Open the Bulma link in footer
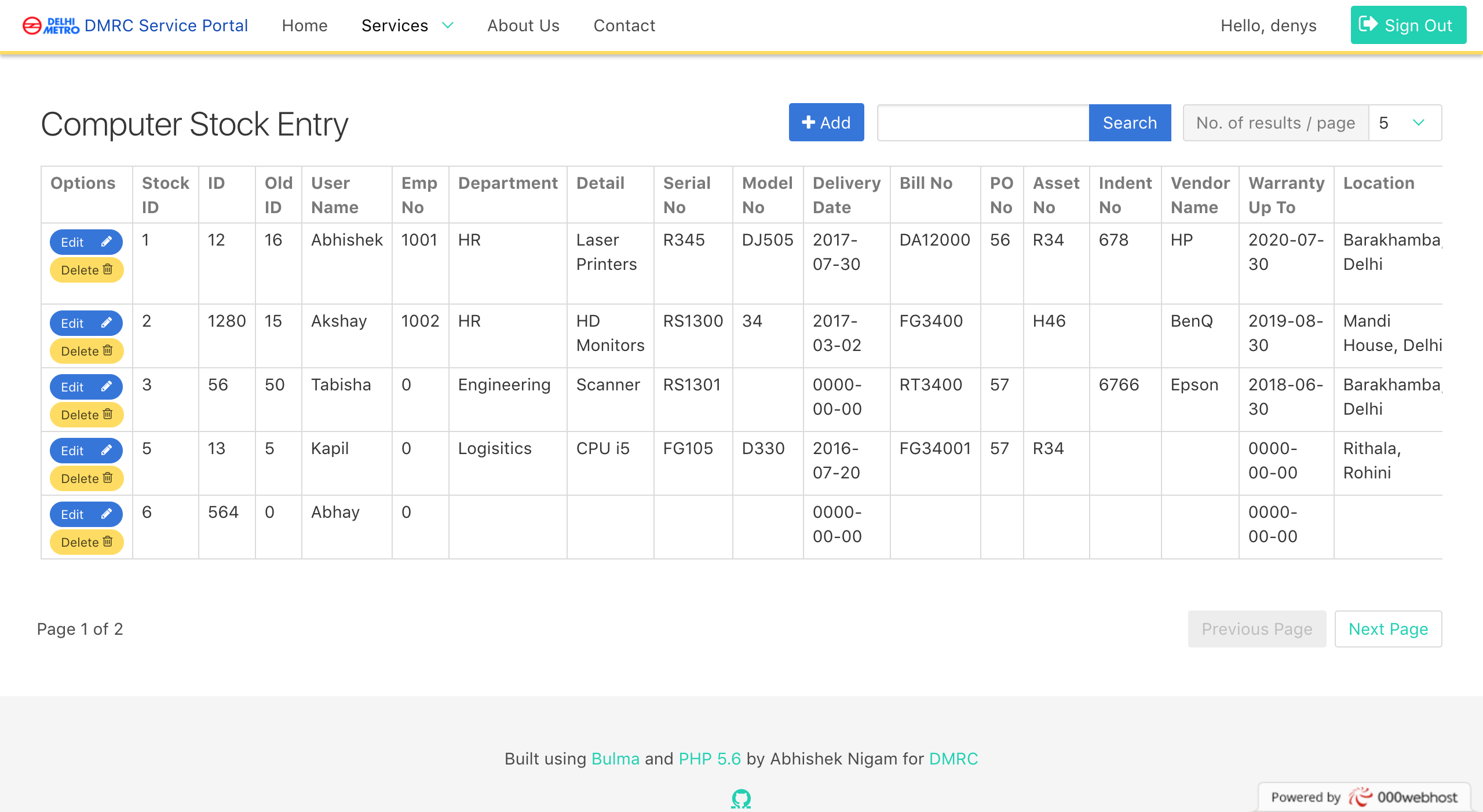1483x812 pixels. click(615, 759)
